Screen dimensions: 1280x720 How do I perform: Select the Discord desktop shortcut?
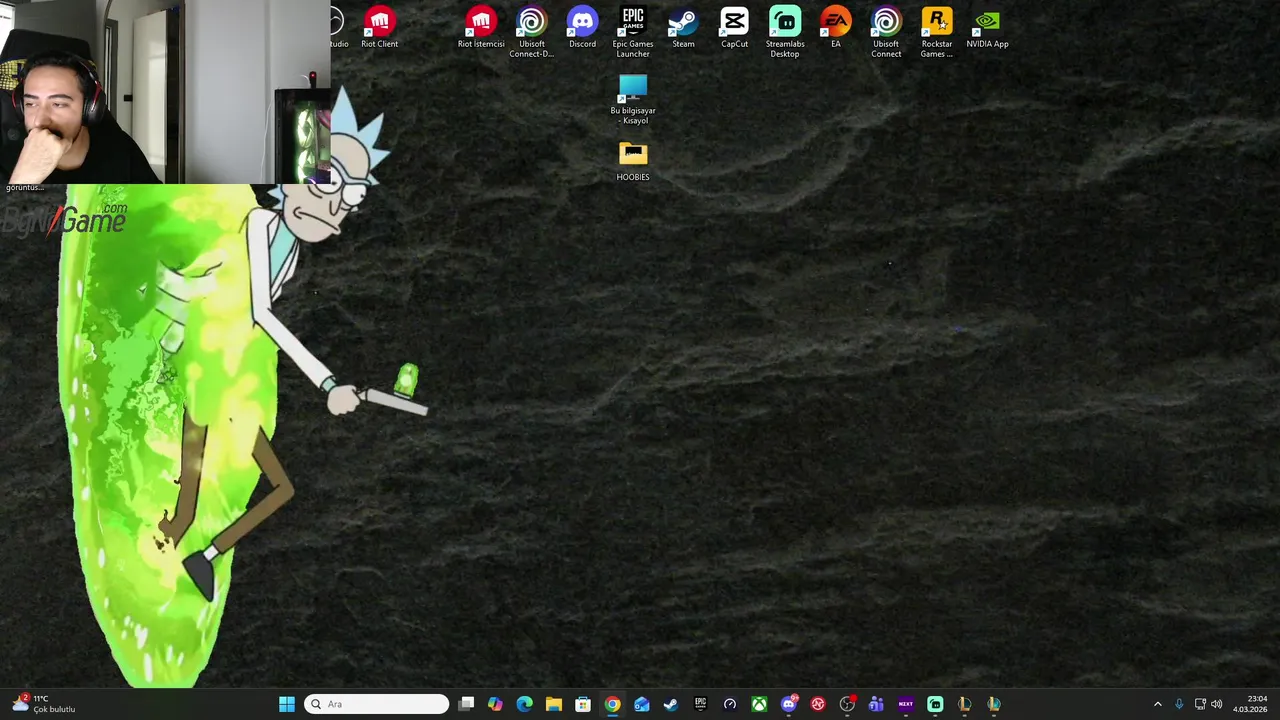pyautogui.click(x=582, y=28)
